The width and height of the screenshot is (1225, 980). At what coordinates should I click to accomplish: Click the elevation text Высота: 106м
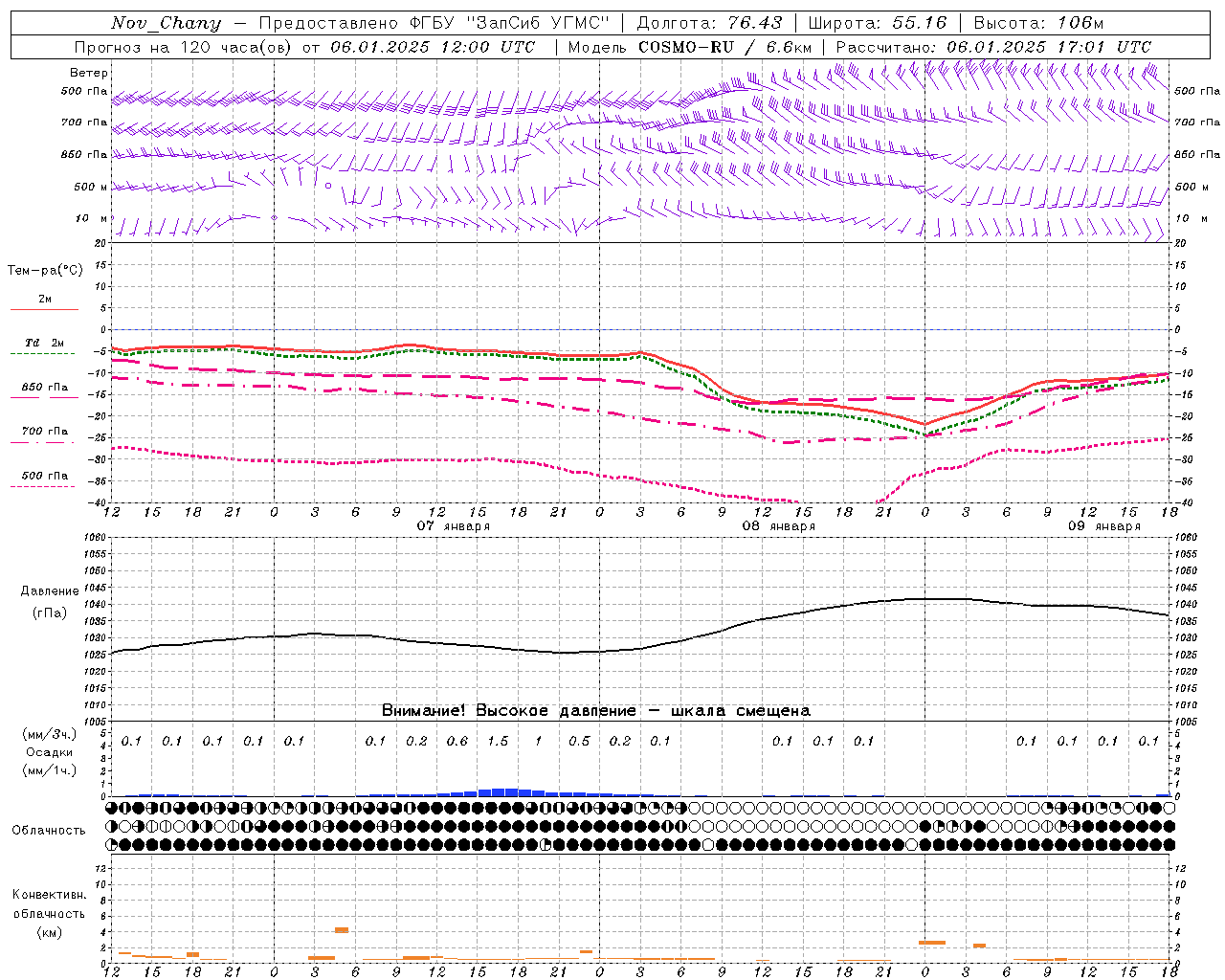(1038, 23)
